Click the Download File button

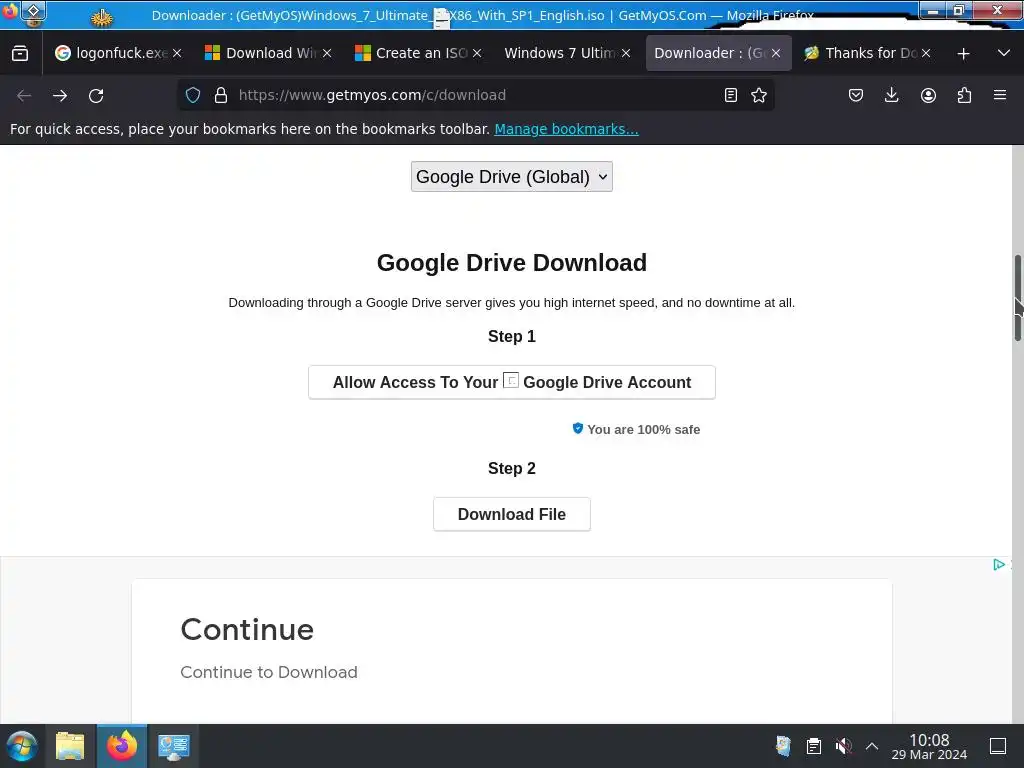point(511,515)
